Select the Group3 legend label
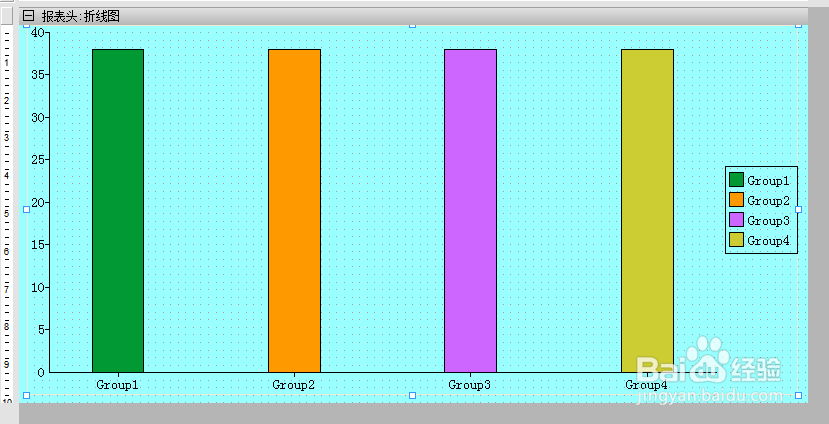 768,221
